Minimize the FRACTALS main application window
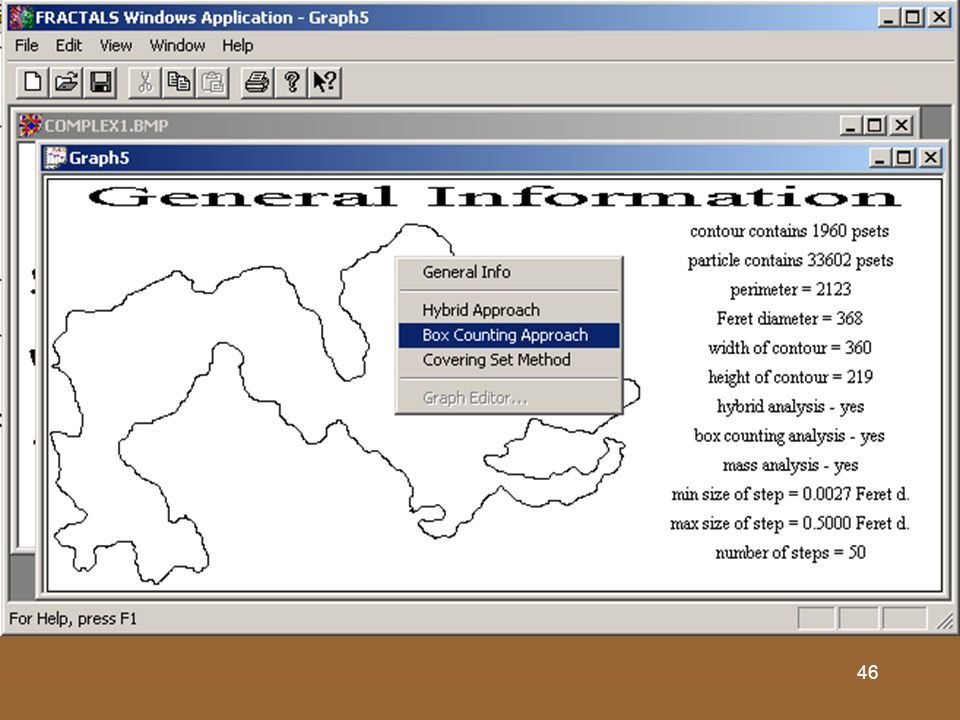This screenshot has width=960, height=720. [x=888, y=17]
